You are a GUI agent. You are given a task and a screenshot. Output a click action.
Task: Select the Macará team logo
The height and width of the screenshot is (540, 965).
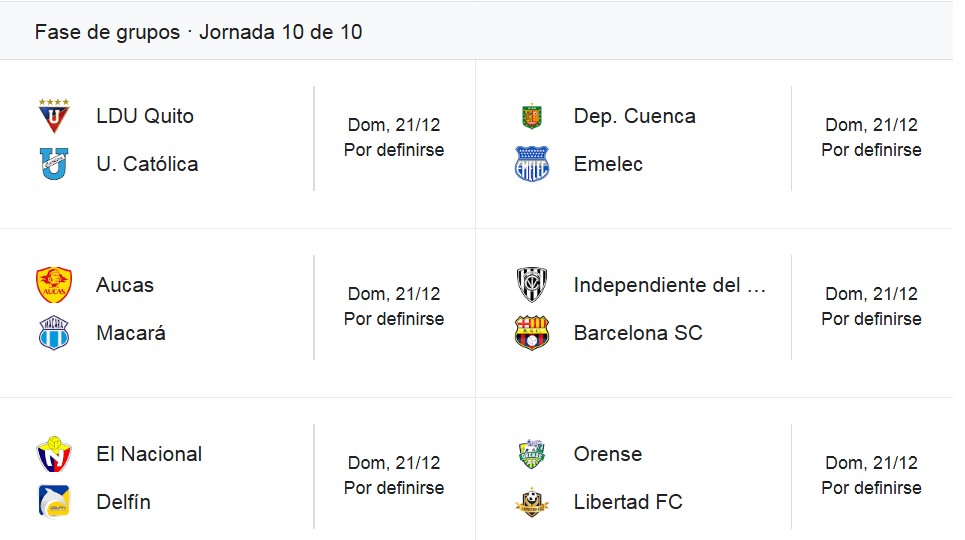54,333
